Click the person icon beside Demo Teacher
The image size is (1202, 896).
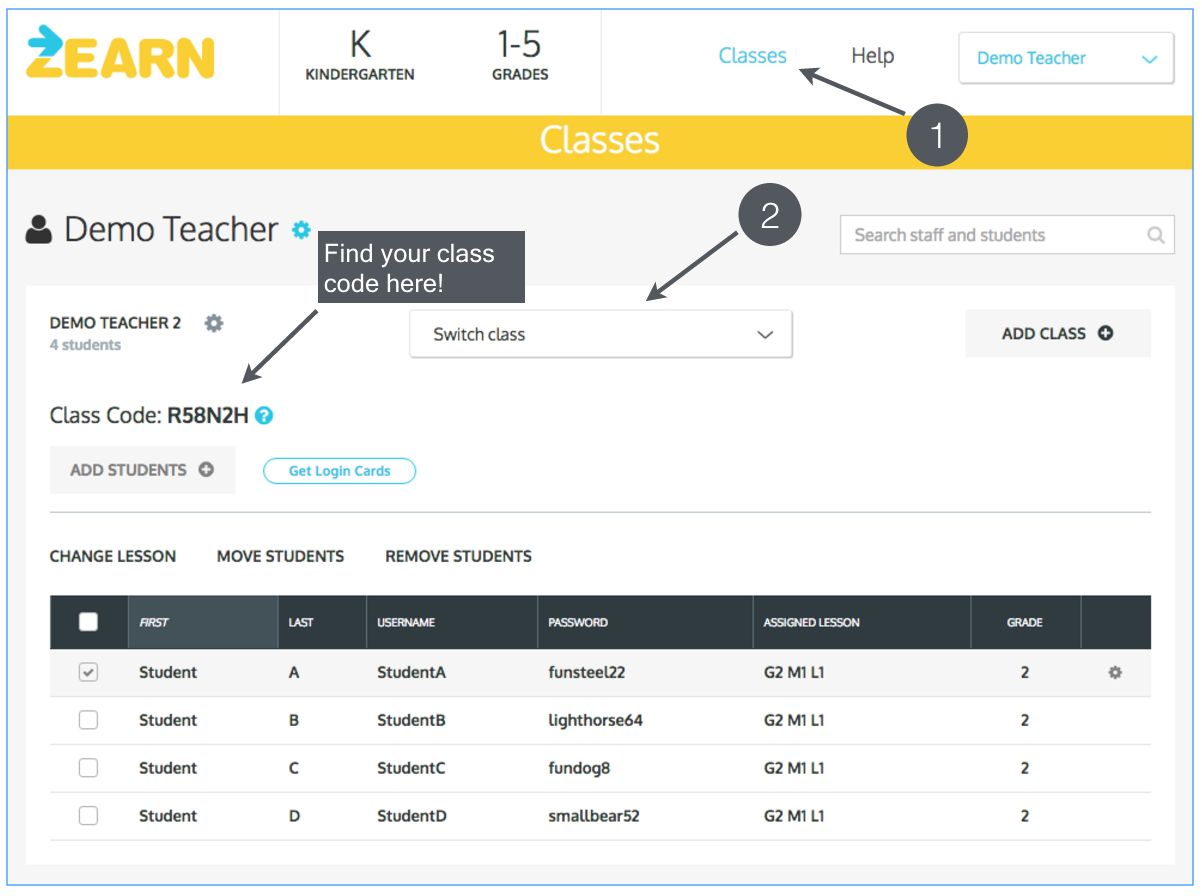[x=37, y=228]
